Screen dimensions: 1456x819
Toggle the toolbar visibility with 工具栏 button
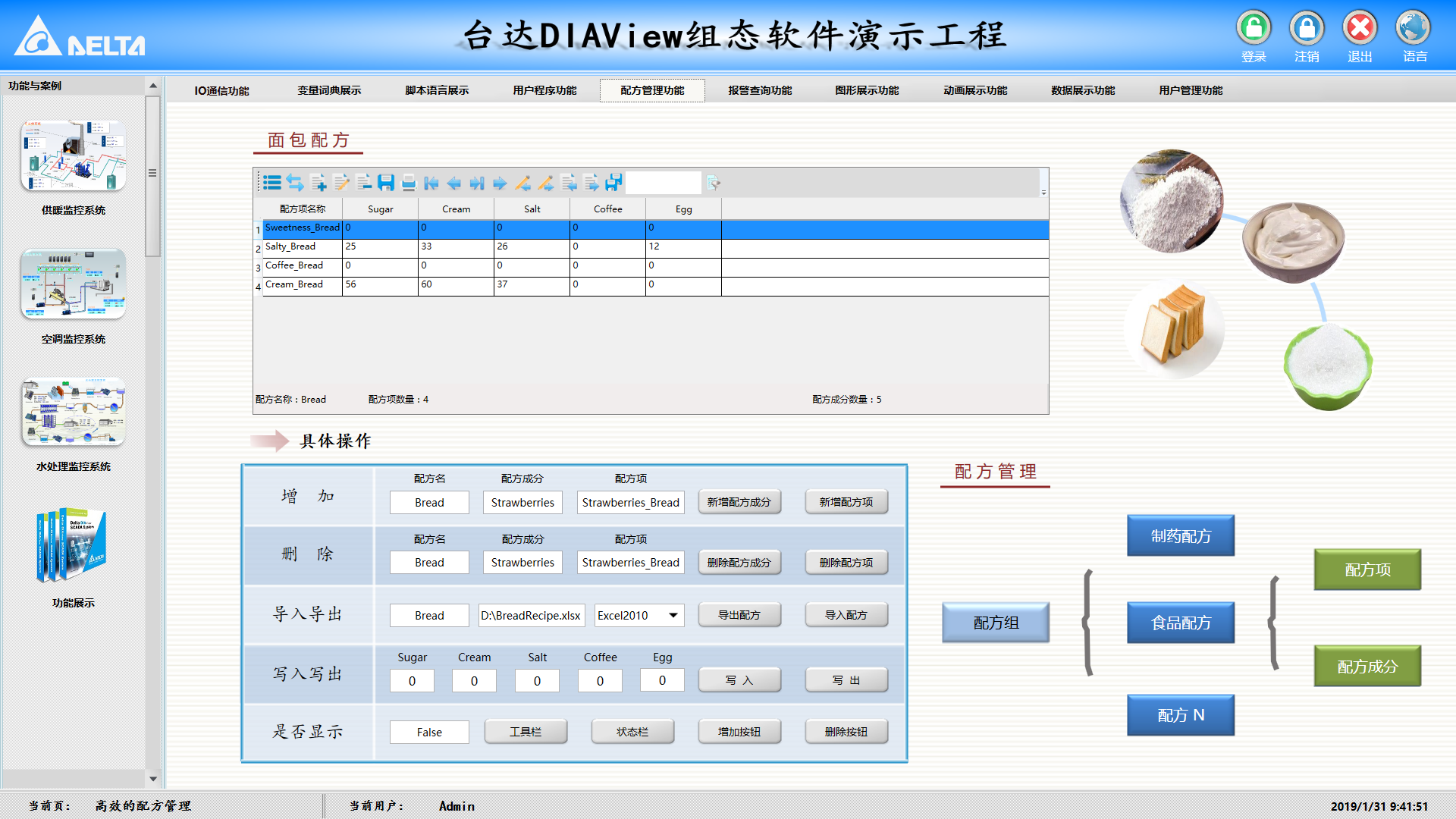526,731
